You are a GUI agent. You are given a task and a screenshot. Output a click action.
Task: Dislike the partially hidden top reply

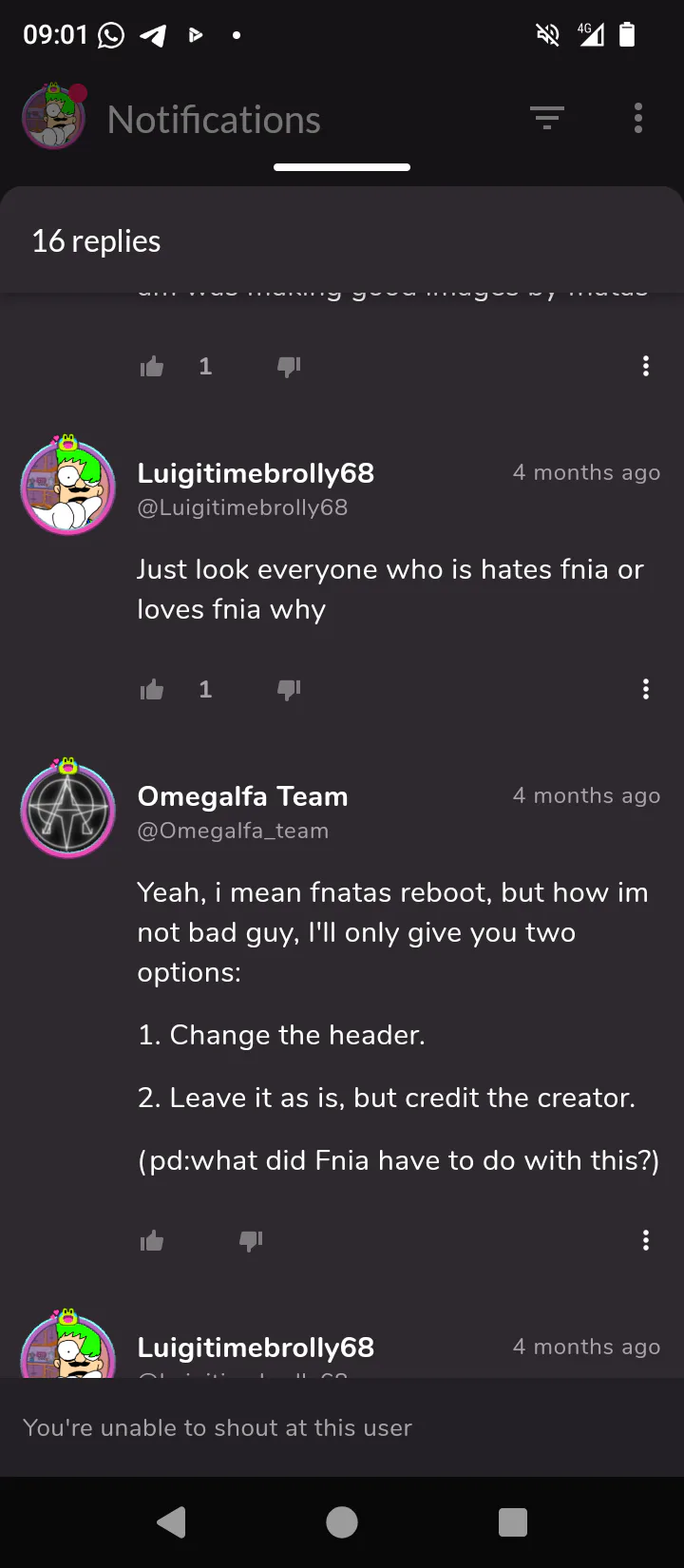click(289, 367)
